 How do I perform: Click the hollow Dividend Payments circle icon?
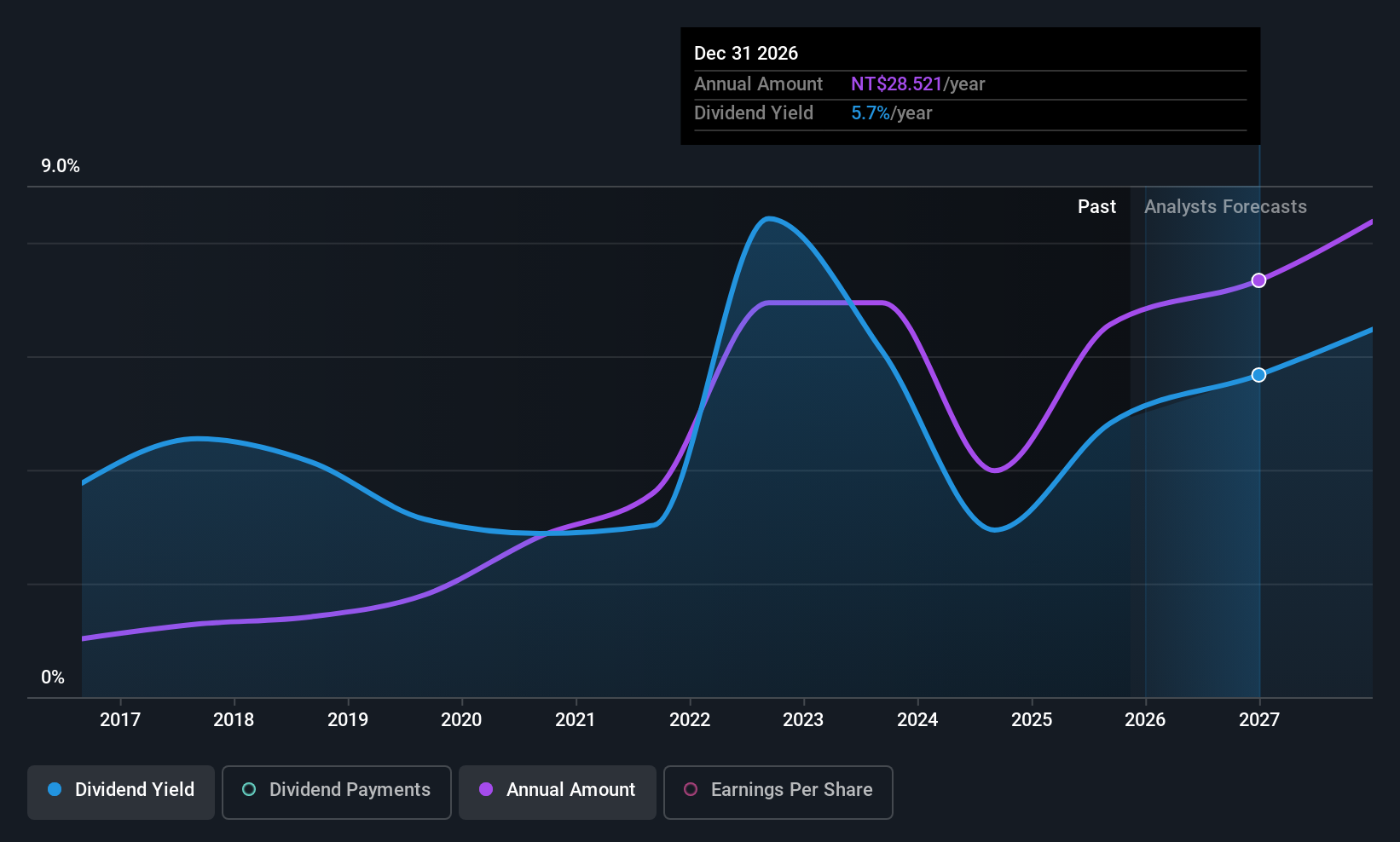point(249,790)
